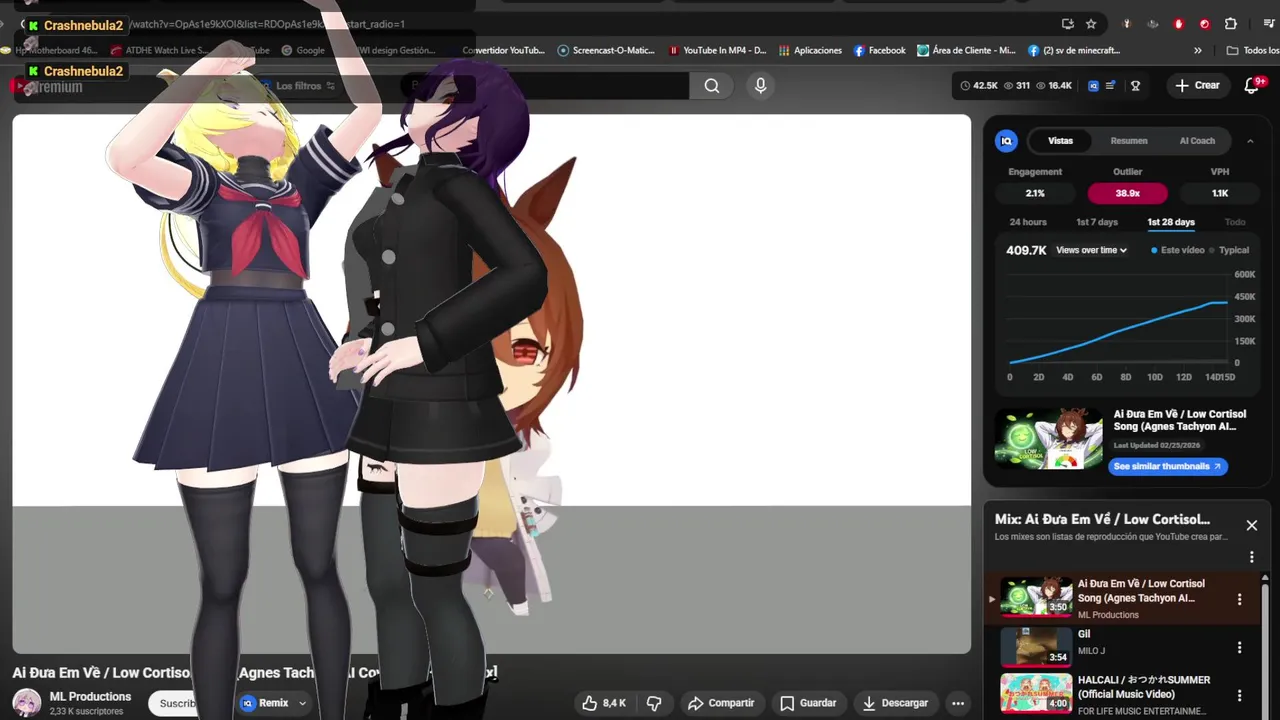Click Descargar download button
The height and width of the screenshot is (720, 1280).
[x=896, y=703]
